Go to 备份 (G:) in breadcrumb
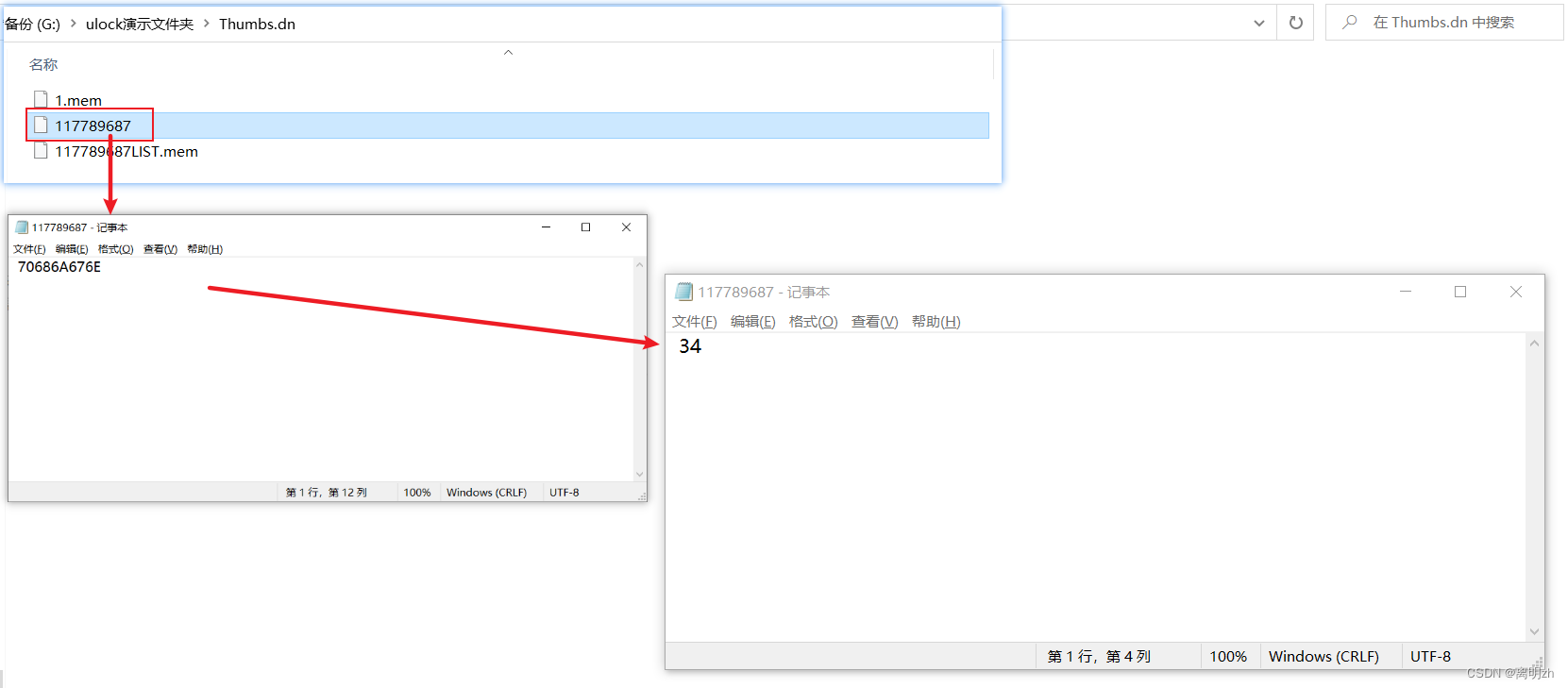Image resolution: width=1568 pixels, height=688 pixels. pyautogui.click(x=33, y=24)
